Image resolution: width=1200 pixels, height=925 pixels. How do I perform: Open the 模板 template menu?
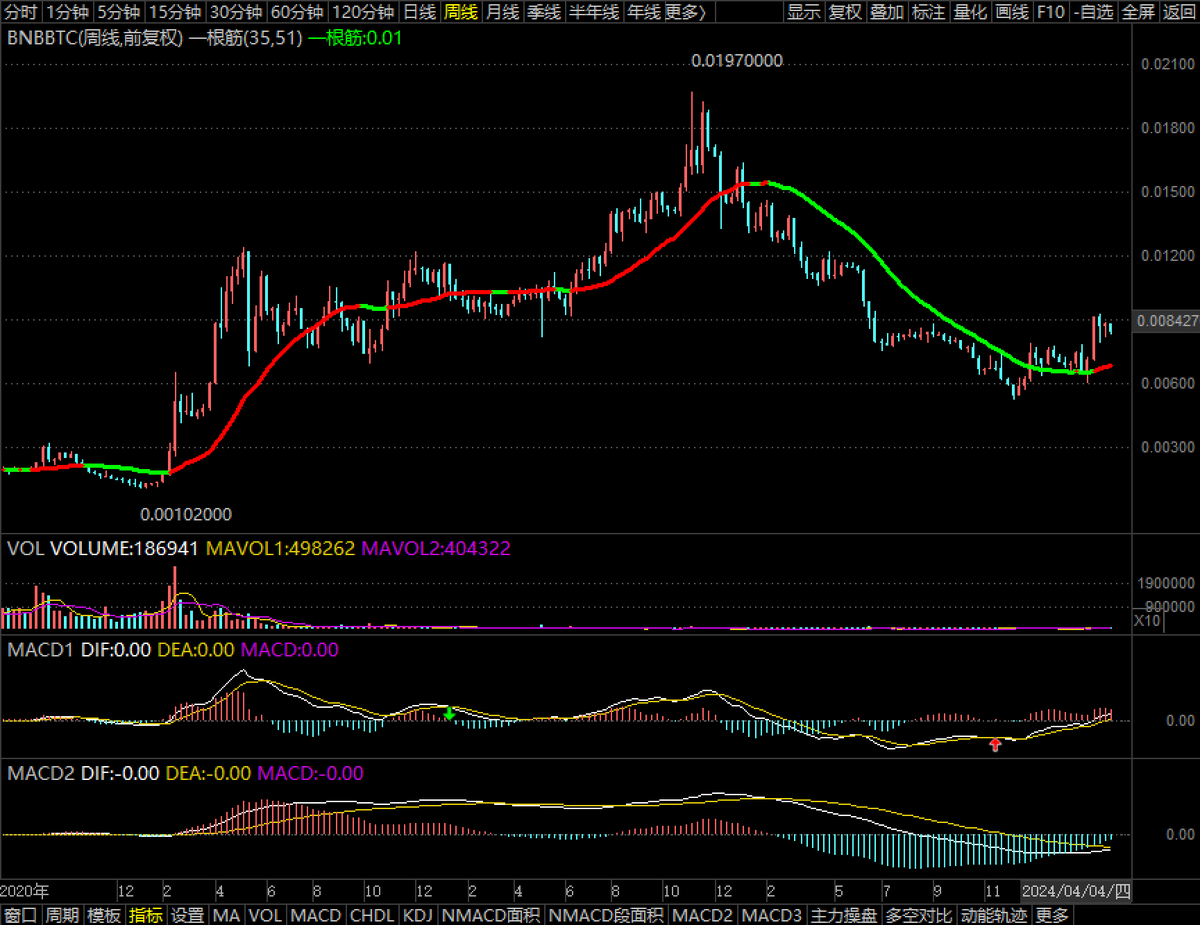point(104,915)
